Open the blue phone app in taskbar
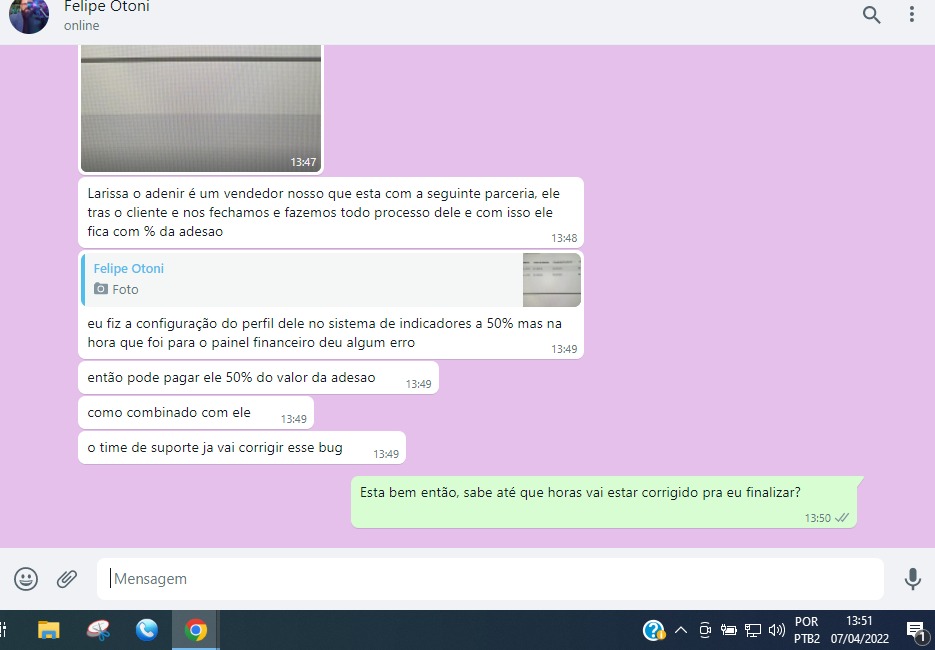The image size is (935, 650). coord(147,630)
